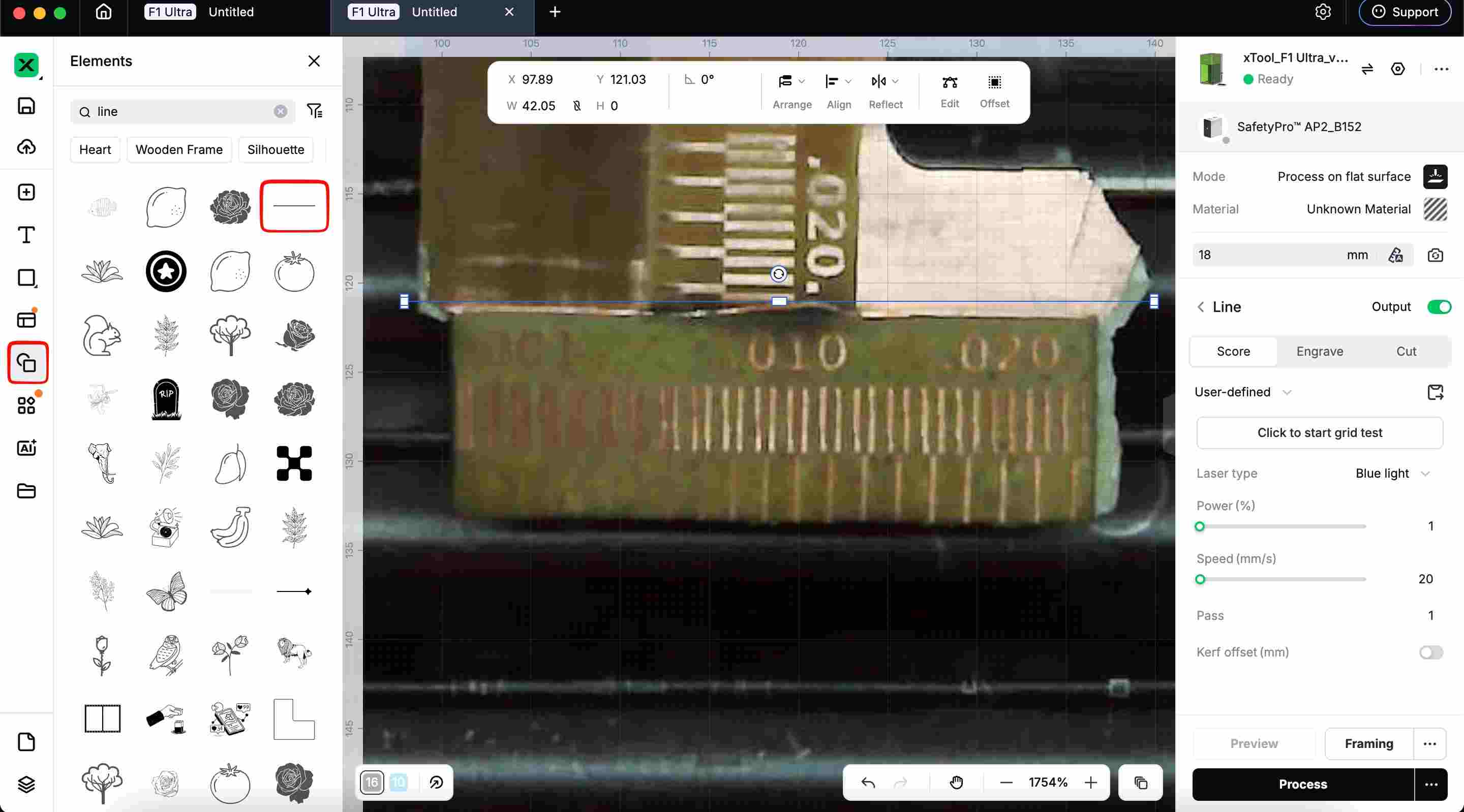Switch to the Engrave tab
This screenshot has width=1464, height=812.
tap(1319, 351)
